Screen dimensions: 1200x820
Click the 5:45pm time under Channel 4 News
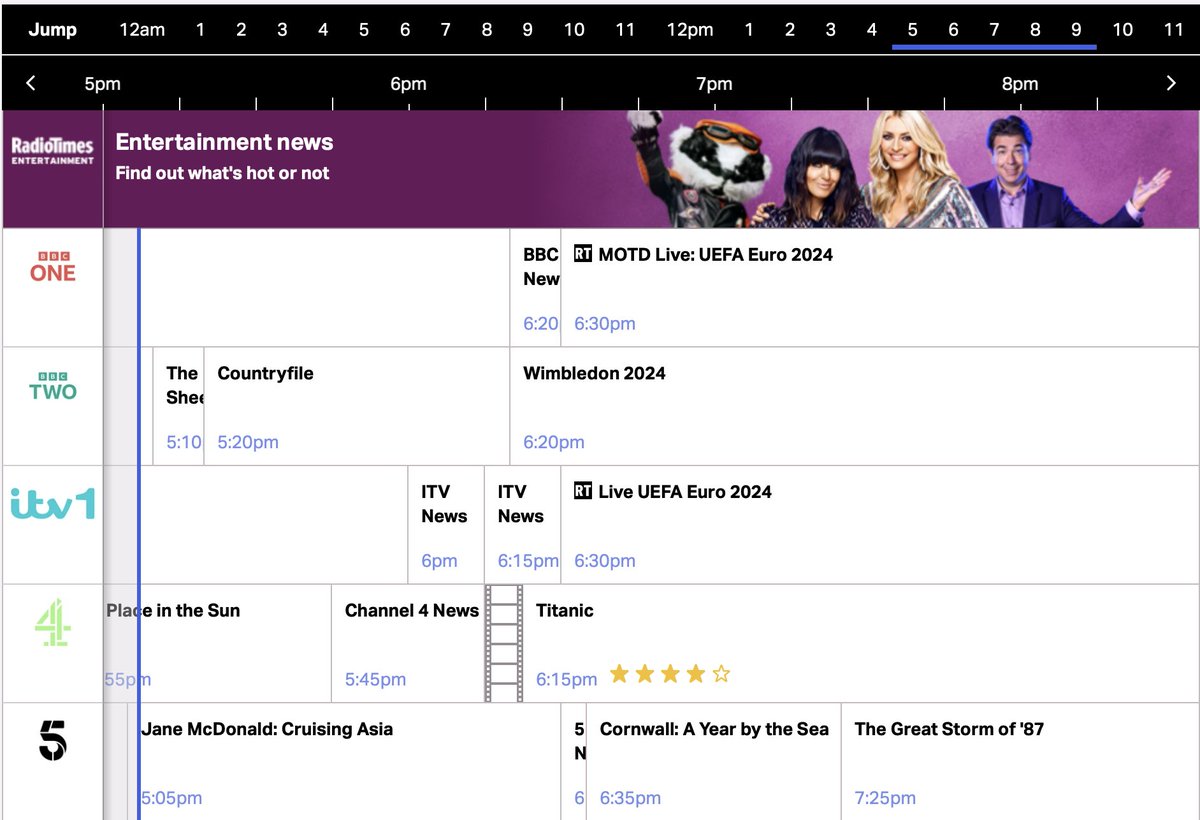375,680
